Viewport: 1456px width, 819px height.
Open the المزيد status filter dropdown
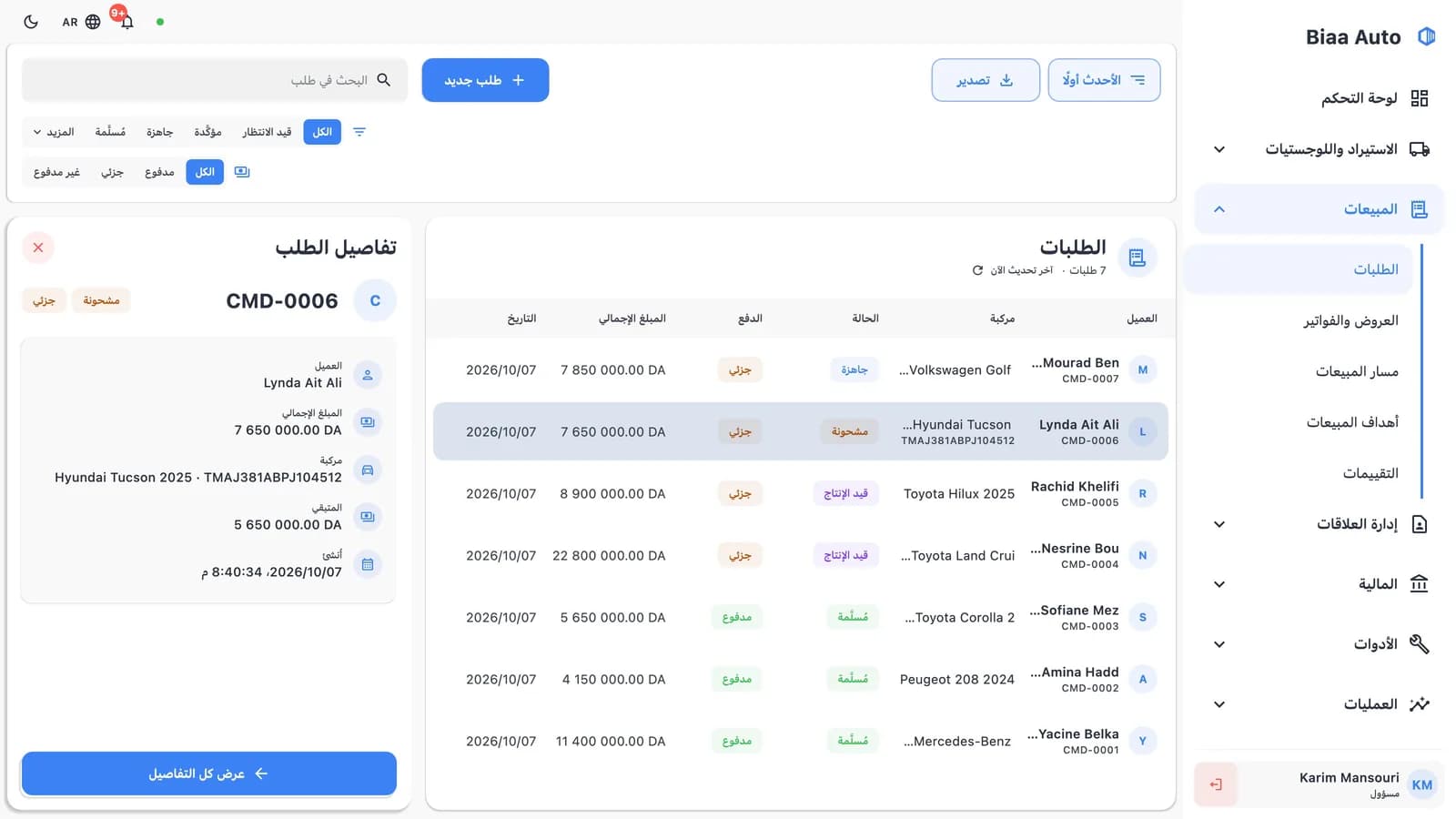(54, 132)
